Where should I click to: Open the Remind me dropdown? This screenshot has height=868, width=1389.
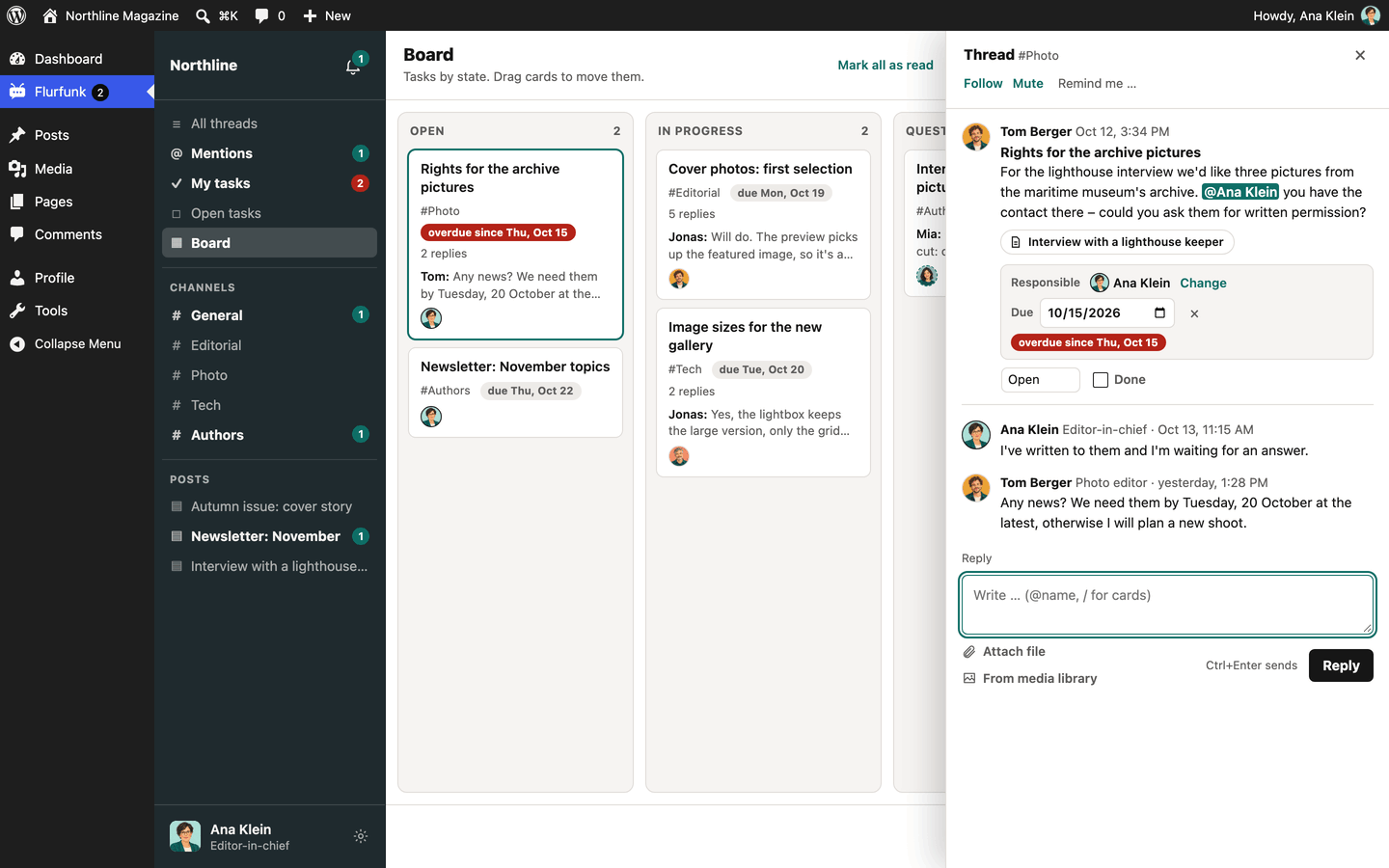coord(1097,84)
